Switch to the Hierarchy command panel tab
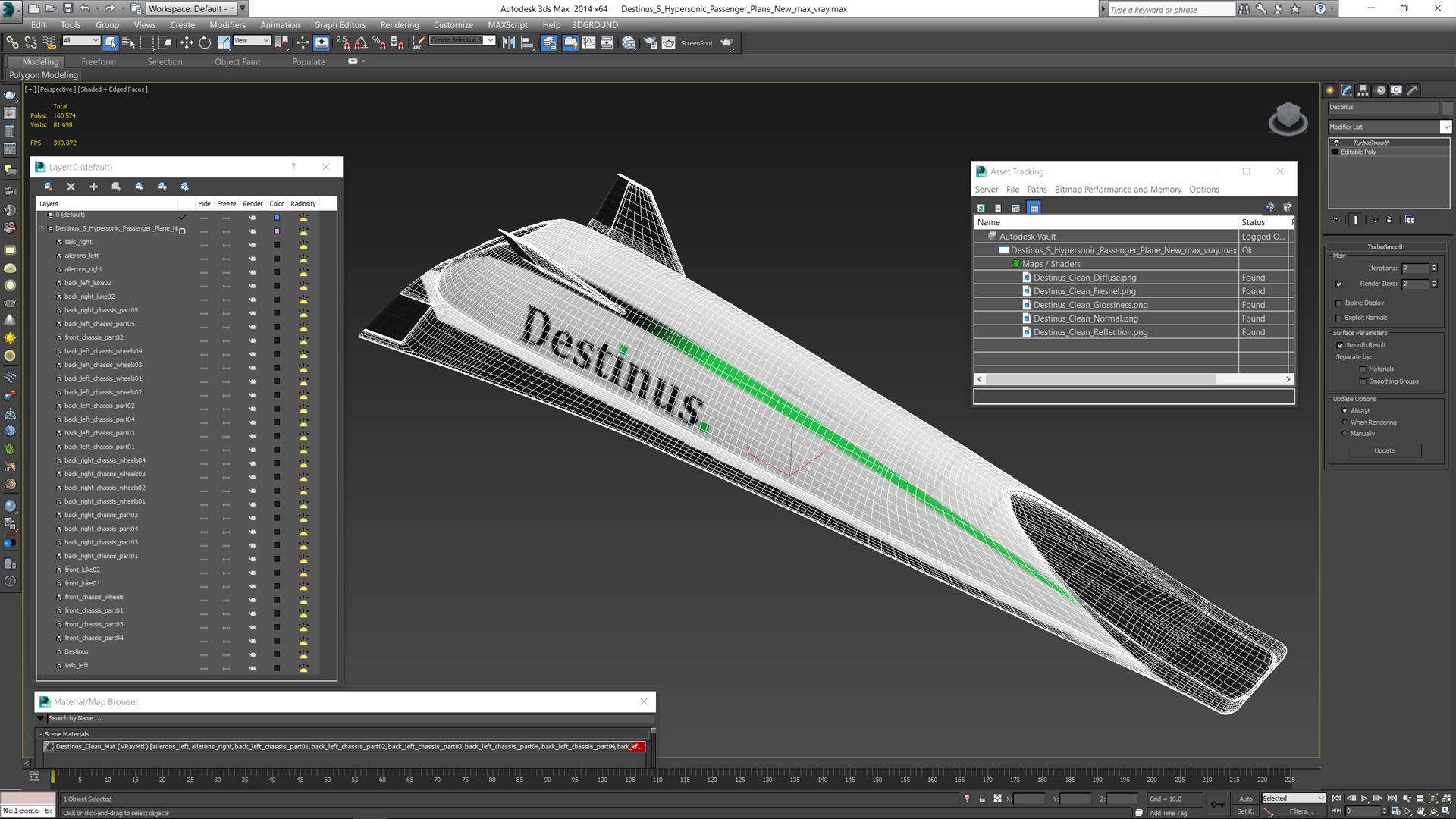 click(1363, 90)
